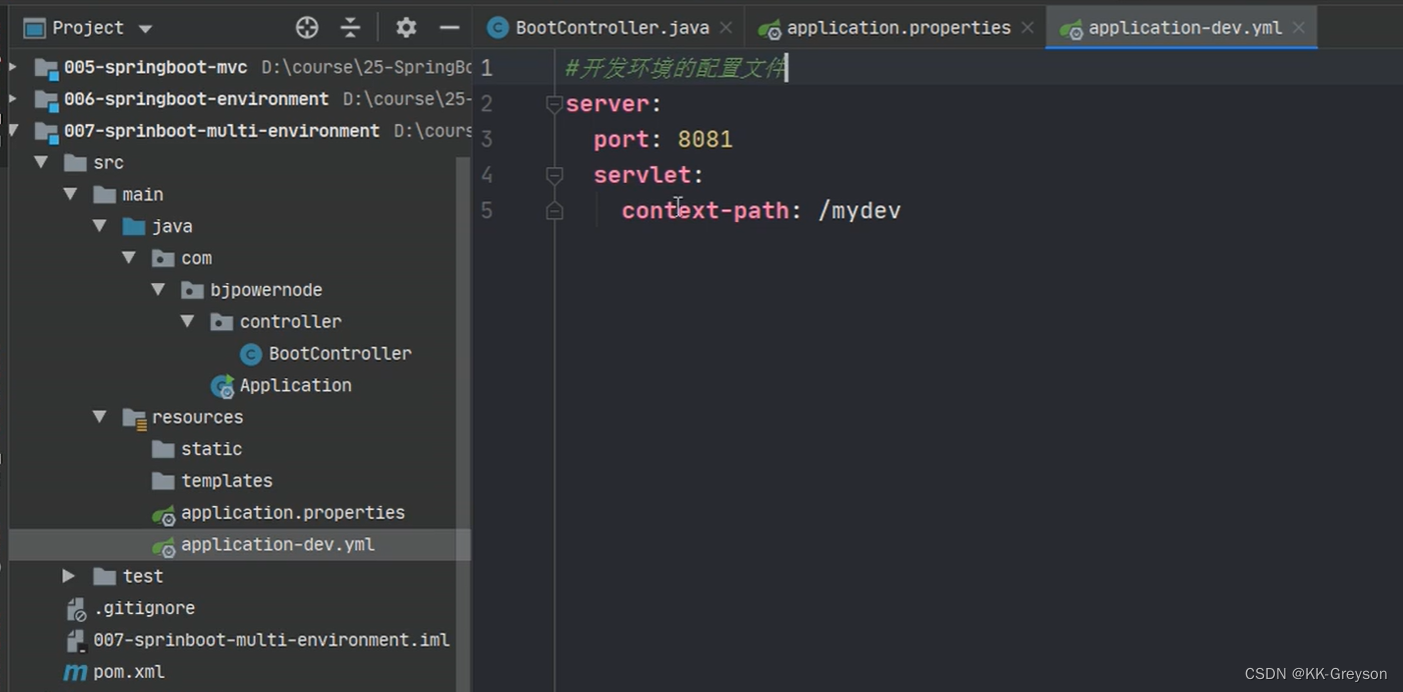Close the application.properties tab
Viewport: 1403px width, 692px height.
tap(1027, 28)
